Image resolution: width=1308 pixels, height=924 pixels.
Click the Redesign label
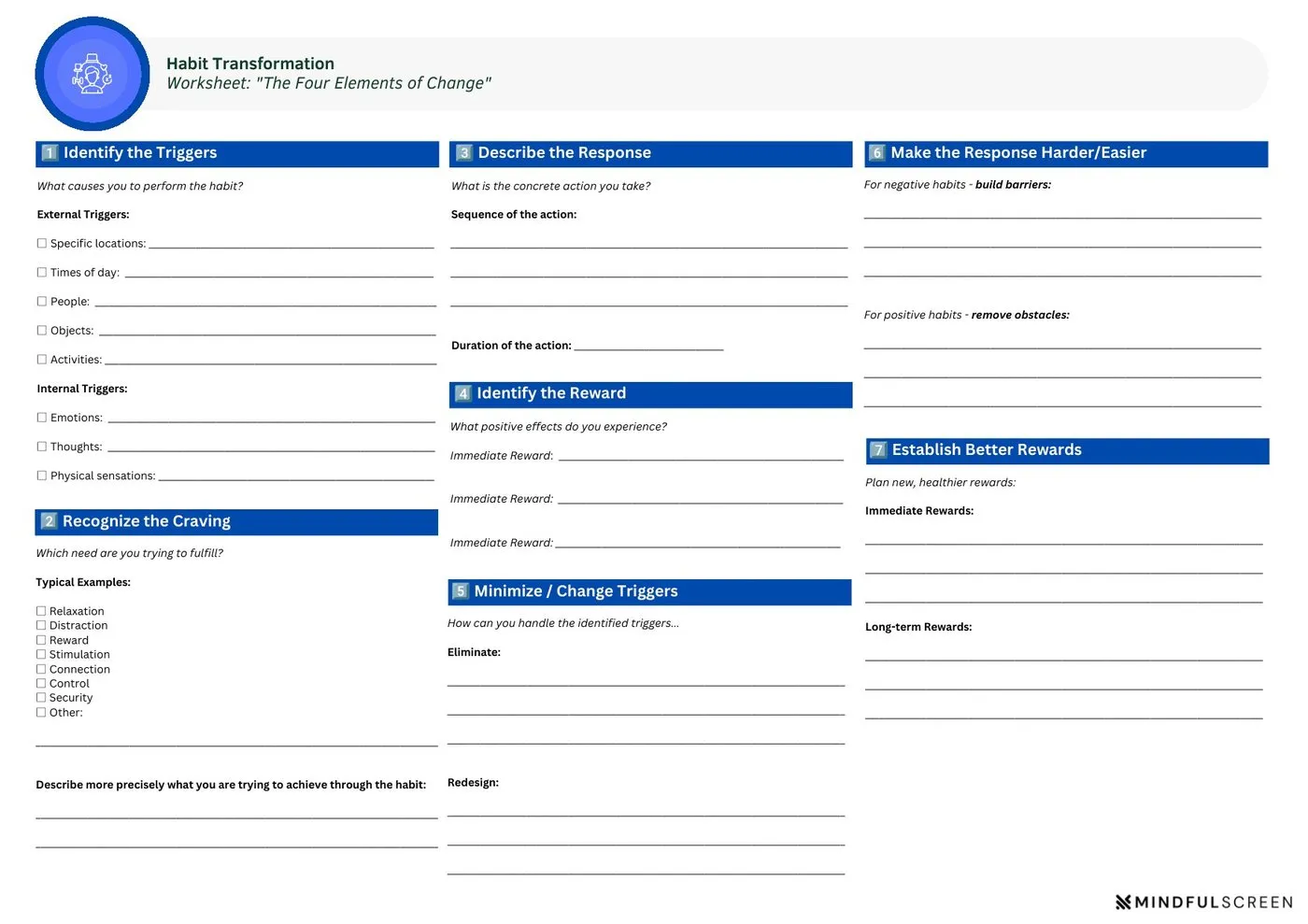click(473, 783)
